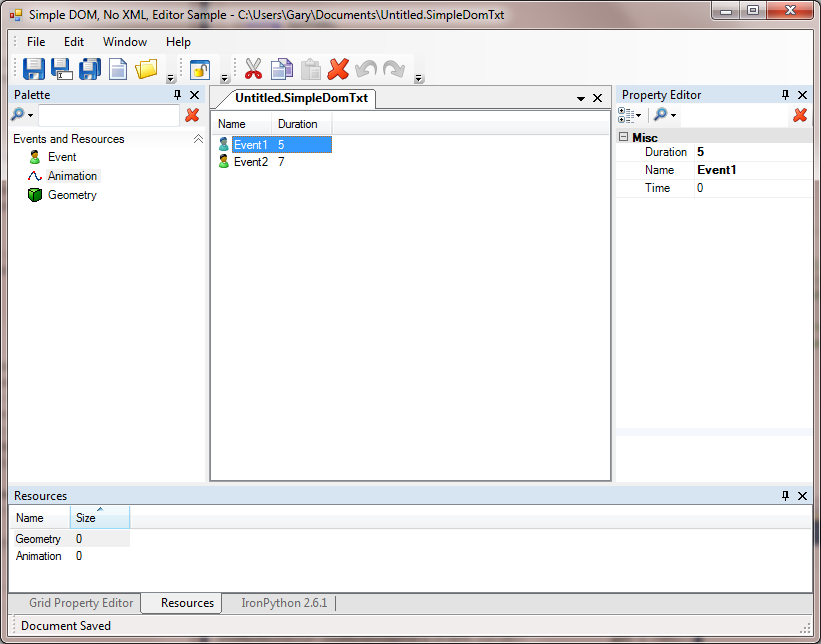The width and height of the screenshot is (821, 644).
Task: Edit the Time value 0 in Property Editor
Action: point(753,187)
